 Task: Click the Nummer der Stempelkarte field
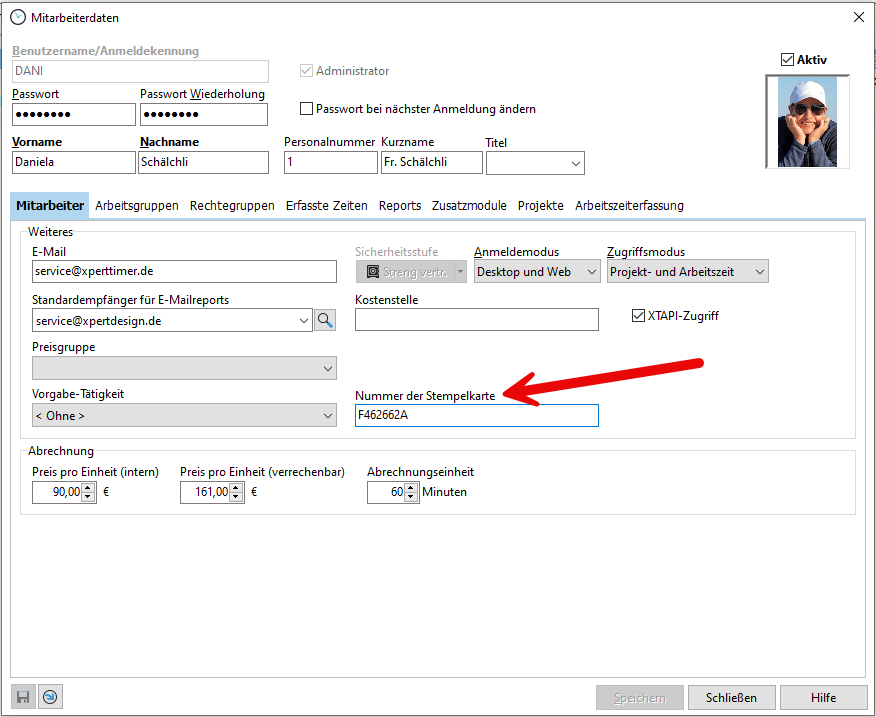(476, 415)
